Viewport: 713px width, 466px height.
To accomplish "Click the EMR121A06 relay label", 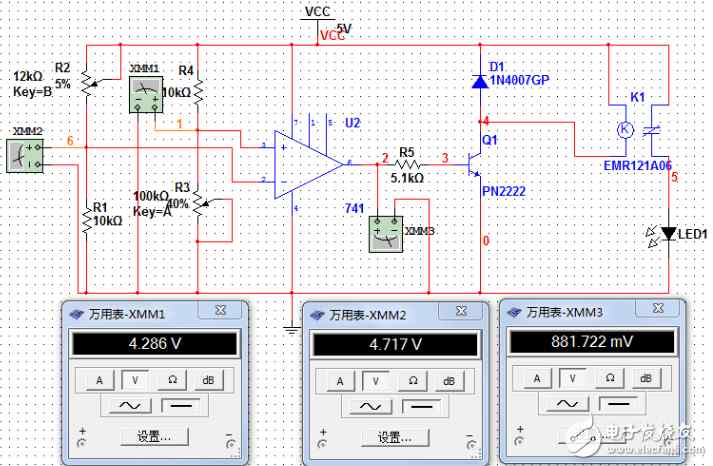I will click(x=638, y=165).
